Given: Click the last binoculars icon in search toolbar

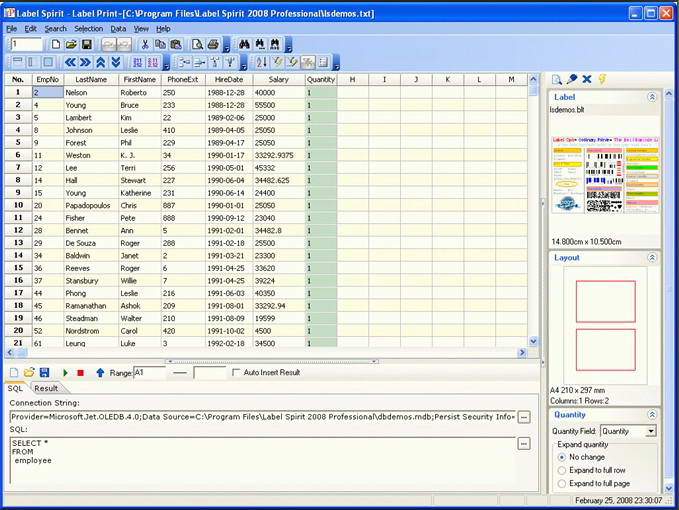Looking at the screenshot, I should click(275, 44).
